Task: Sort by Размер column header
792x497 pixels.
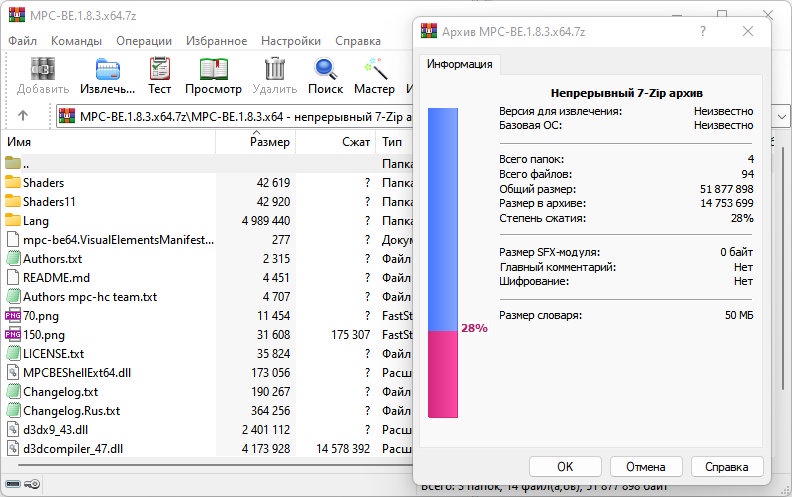Action: (x=256, y=142)
